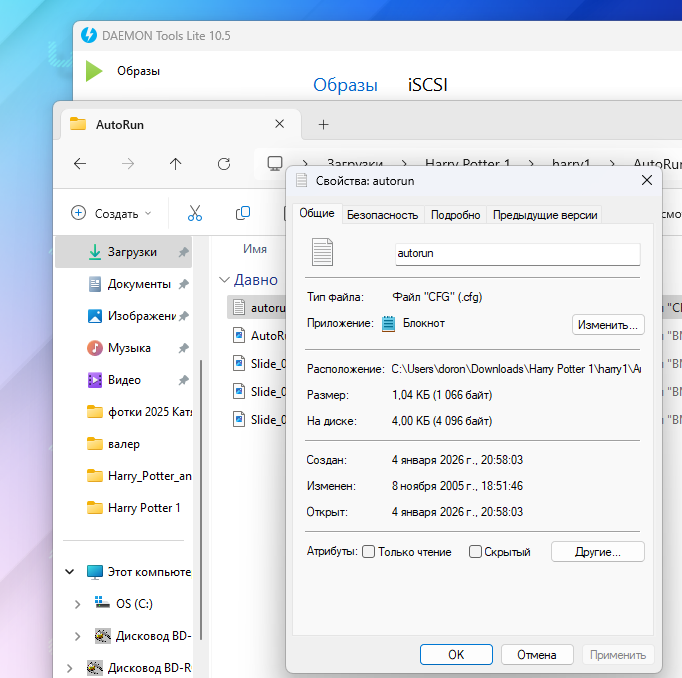Open the Создать dropdown menu
Screen dimensions: 682x678
tap(111, 213)
